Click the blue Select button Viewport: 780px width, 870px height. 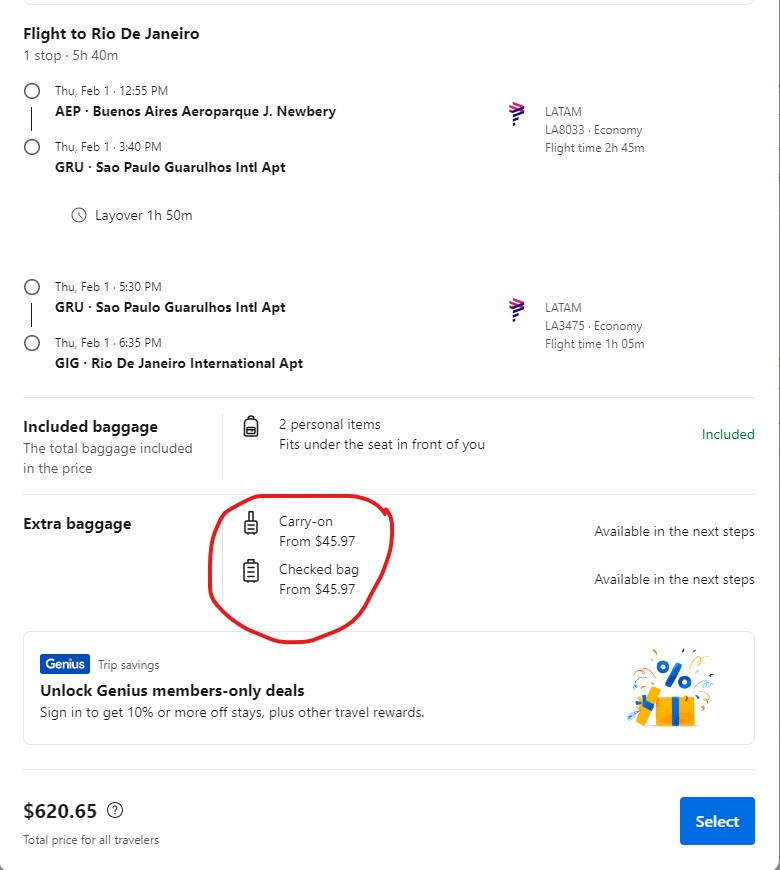click(716, 821)
